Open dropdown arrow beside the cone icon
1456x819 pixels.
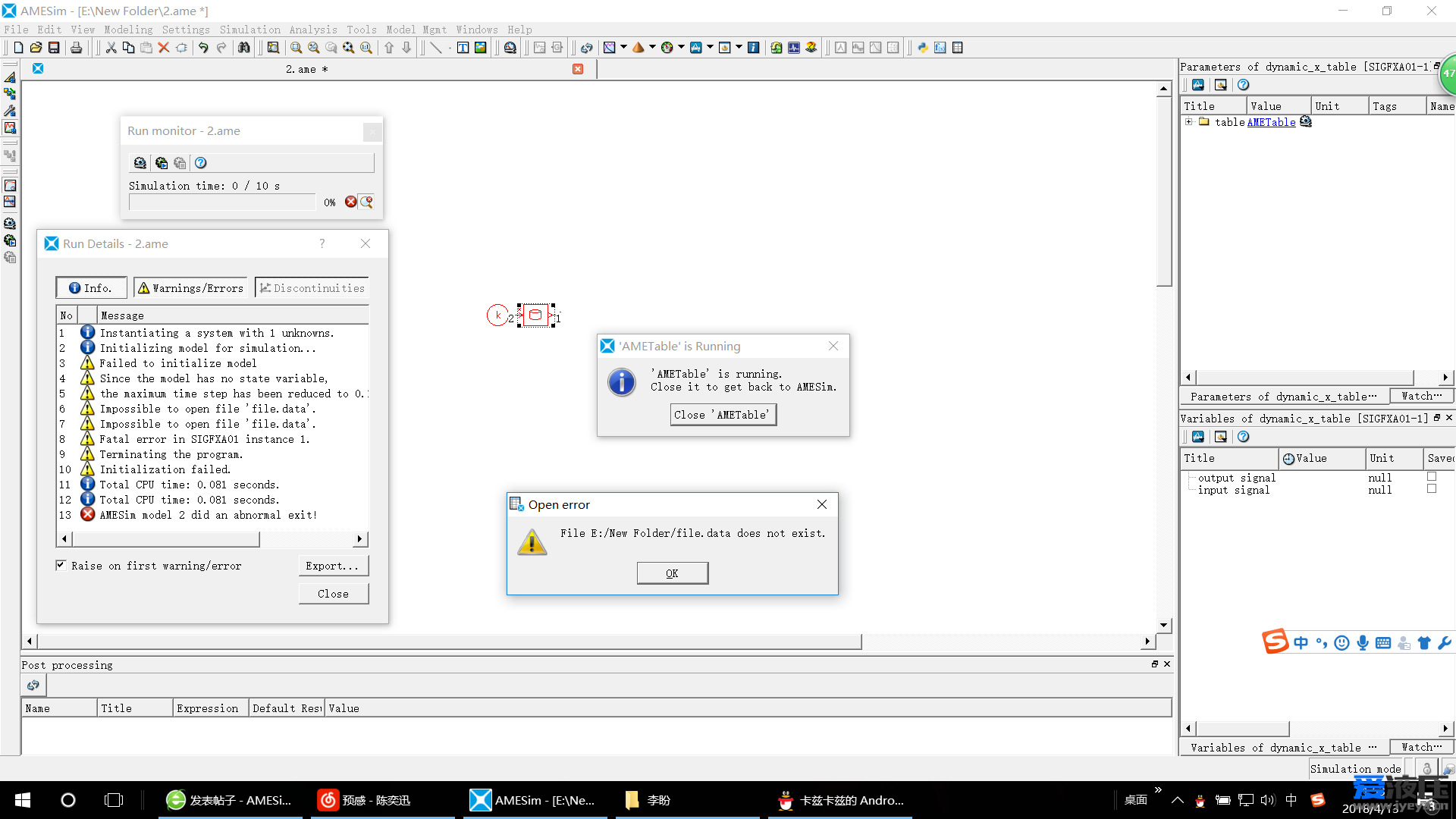[x=652, y=47]
